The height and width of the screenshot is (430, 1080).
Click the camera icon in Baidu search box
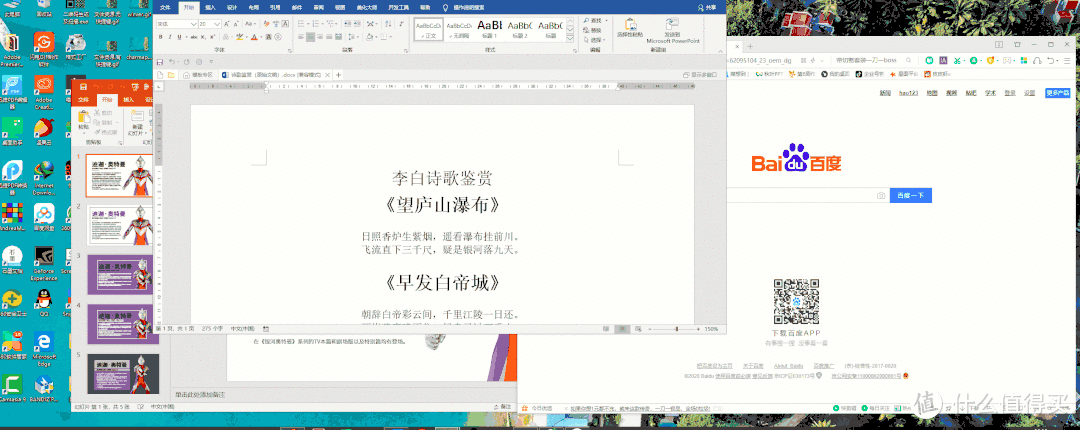(880, 196)
